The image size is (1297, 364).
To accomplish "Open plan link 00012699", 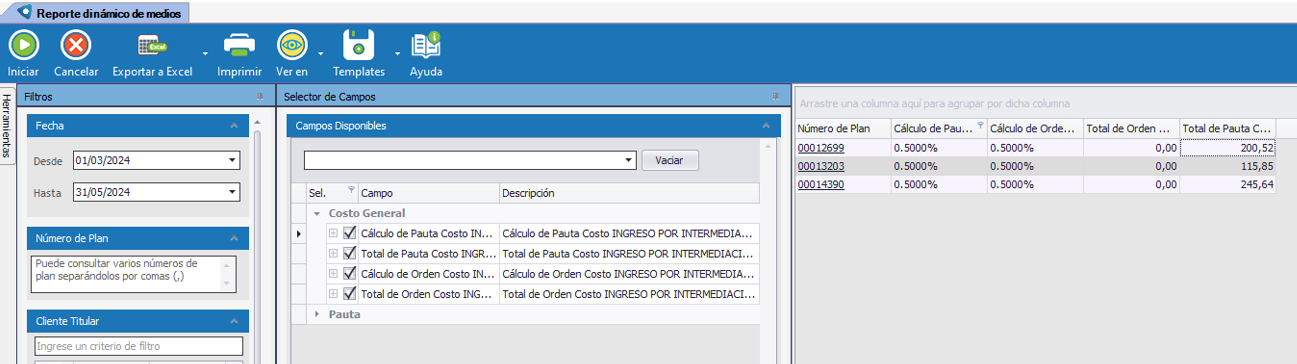I will (820, 148).
